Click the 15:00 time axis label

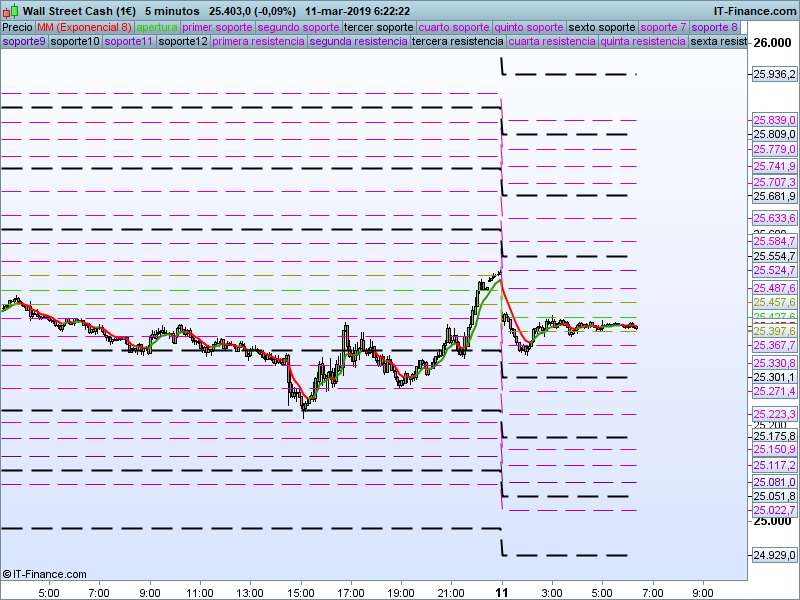301,593
